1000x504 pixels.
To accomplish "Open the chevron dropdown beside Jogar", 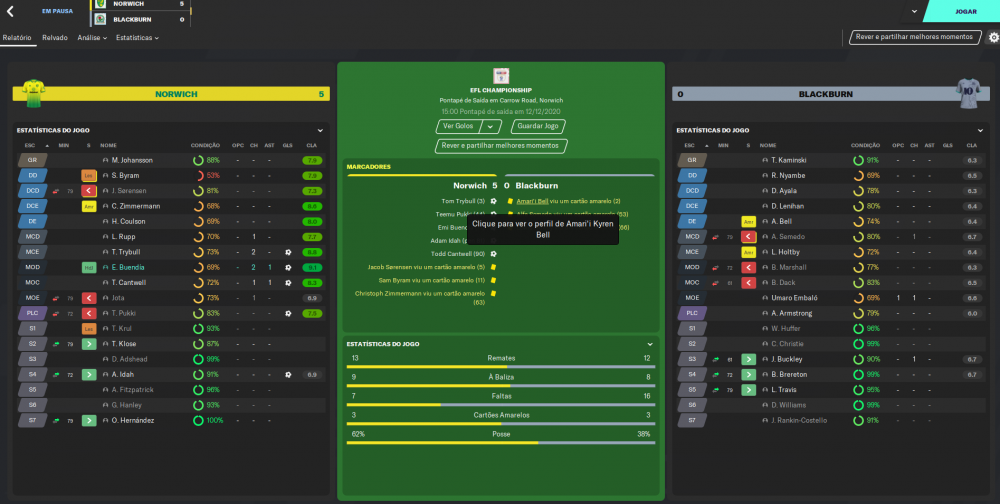I will pos(914,11).
